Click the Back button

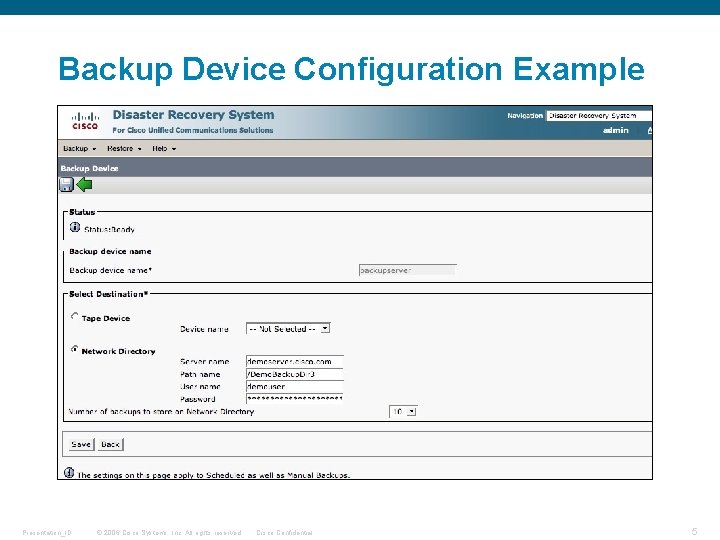(x=111, y=444)
